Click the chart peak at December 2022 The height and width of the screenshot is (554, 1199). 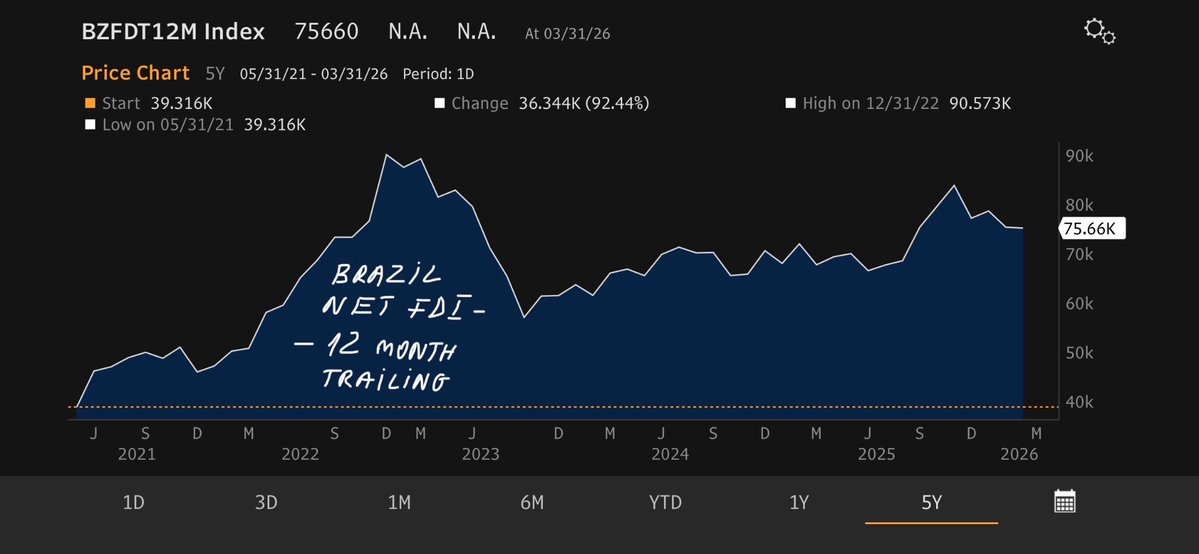[x=387, y=155]
